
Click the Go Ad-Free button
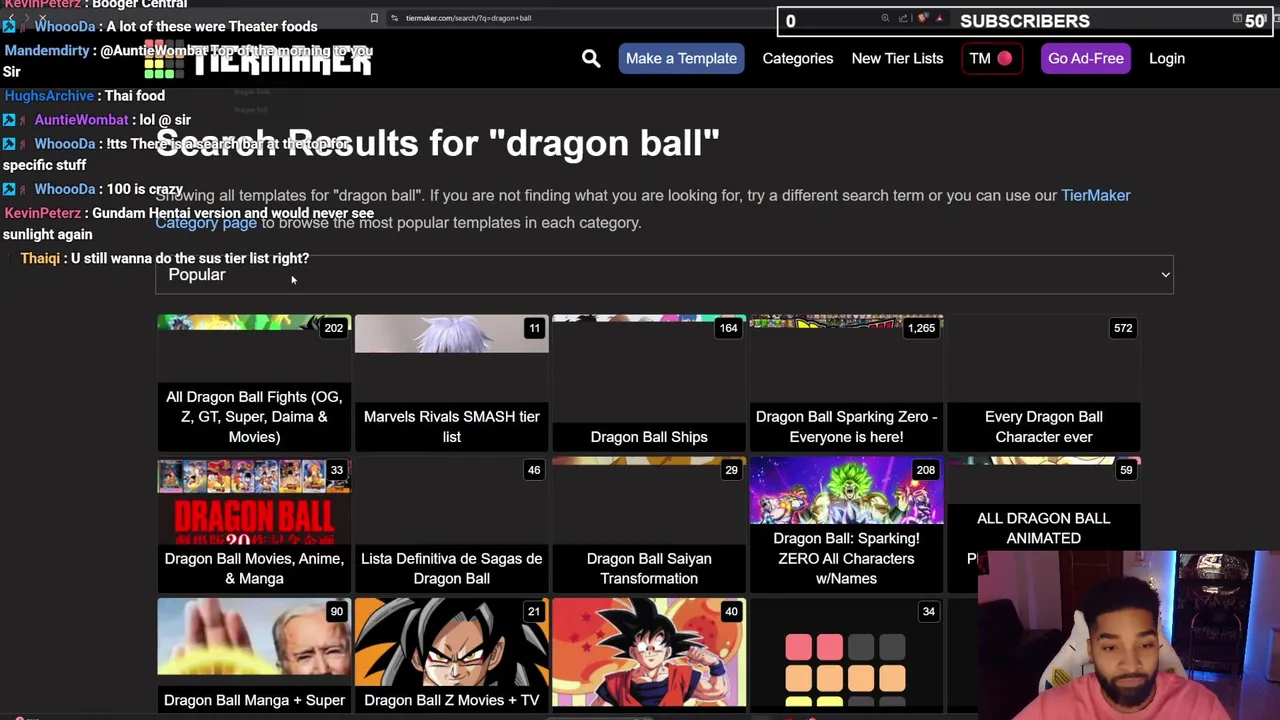click(x=1085, y=58)
